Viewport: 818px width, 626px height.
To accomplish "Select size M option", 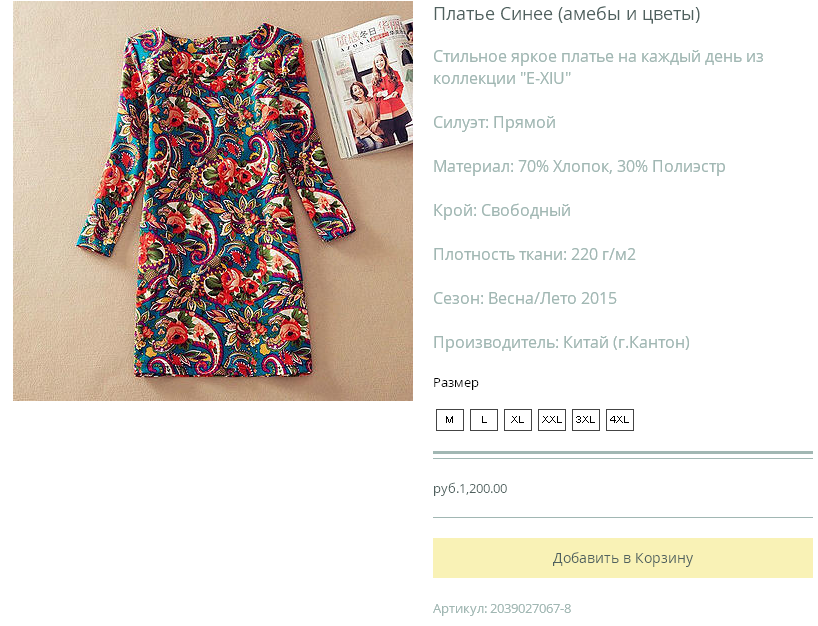I will tap(450, 420).
